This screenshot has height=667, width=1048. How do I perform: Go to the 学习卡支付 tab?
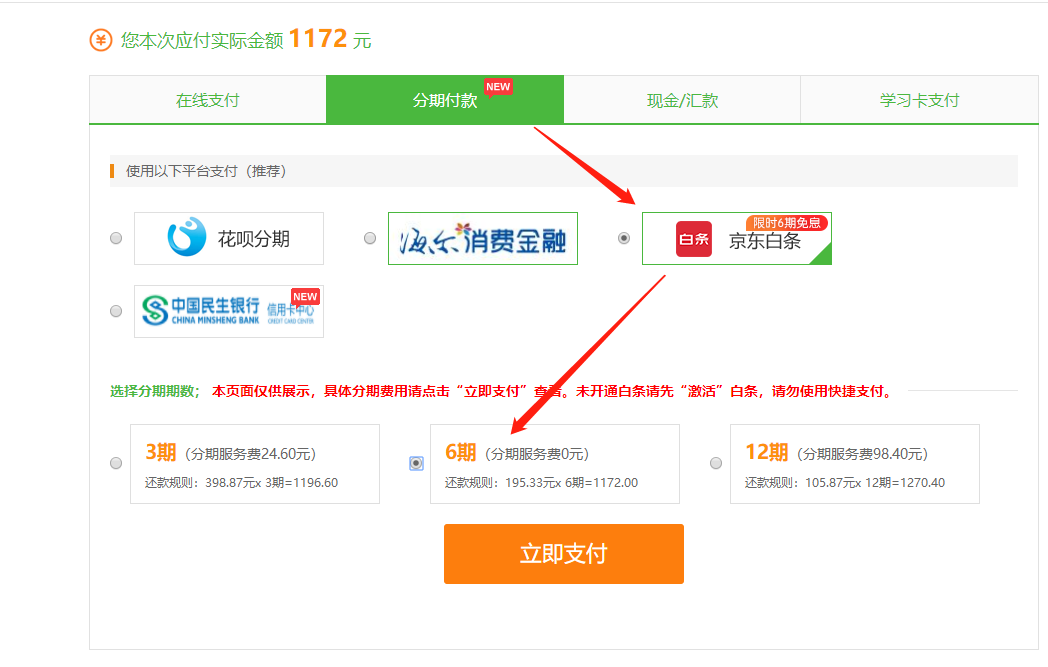click(919, 100)
